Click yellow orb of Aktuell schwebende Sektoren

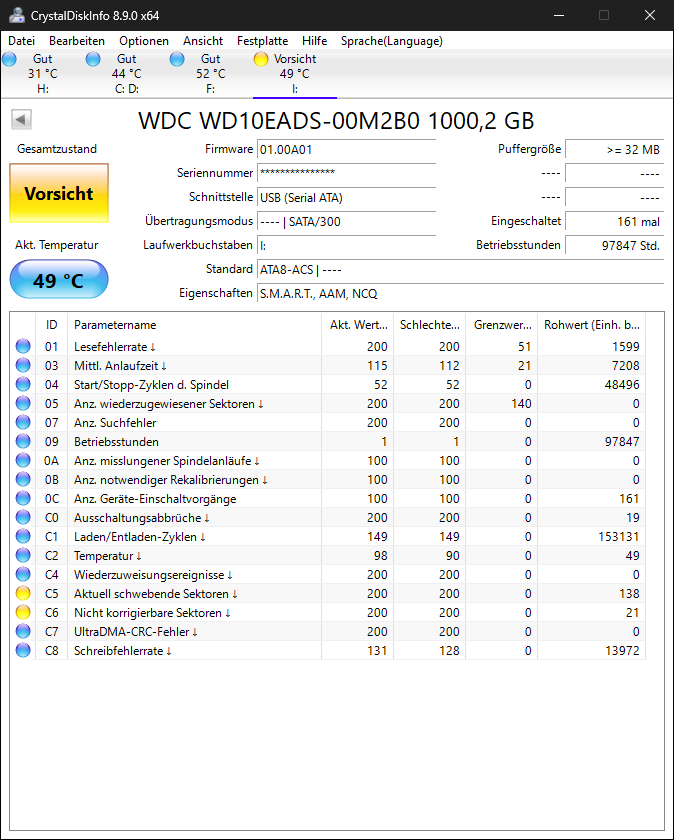pyautogui.click(x=23, y=594)
